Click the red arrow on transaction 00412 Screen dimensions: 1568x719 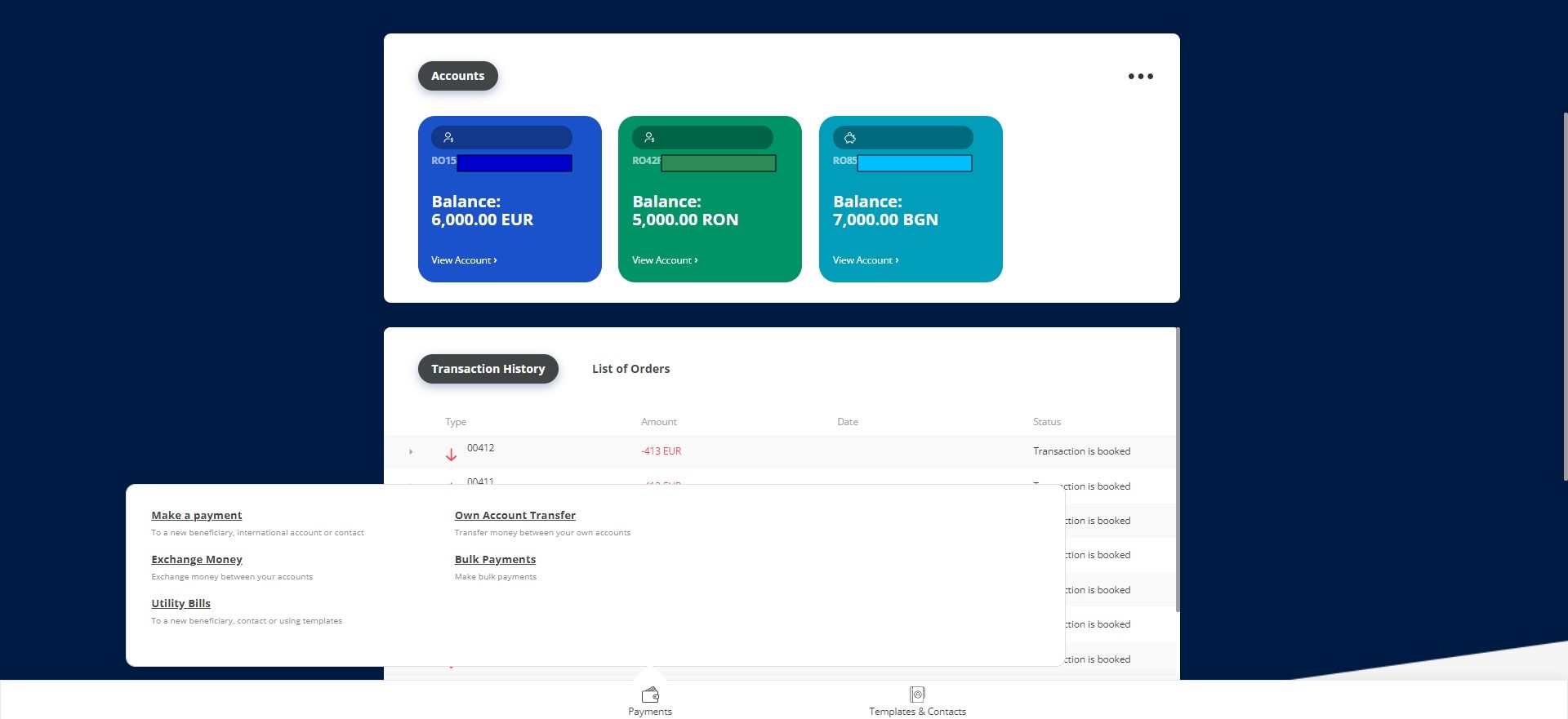[451, 455]
